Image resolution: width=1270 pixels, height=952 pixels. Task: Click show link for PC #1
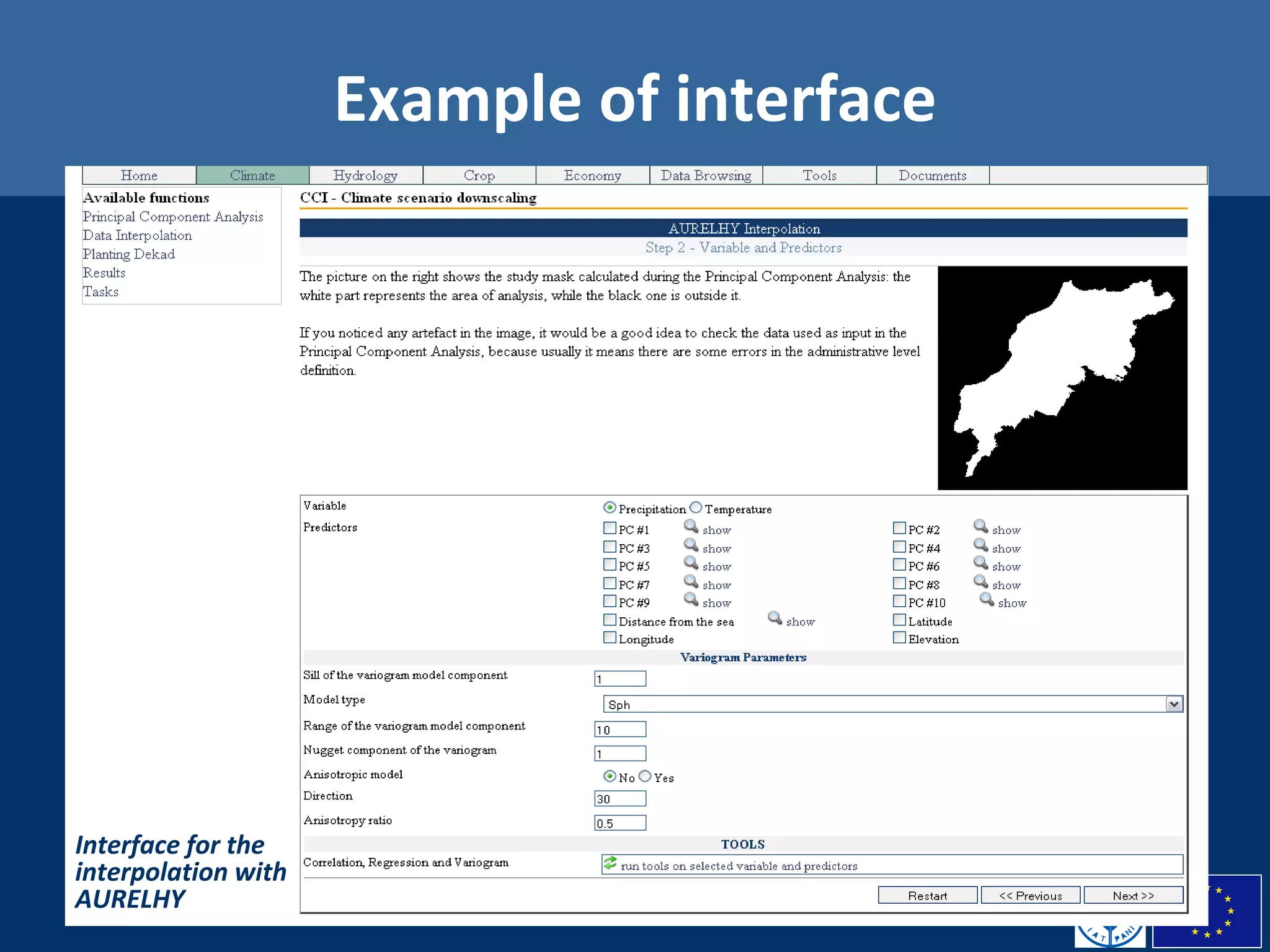tap(717, 530)
